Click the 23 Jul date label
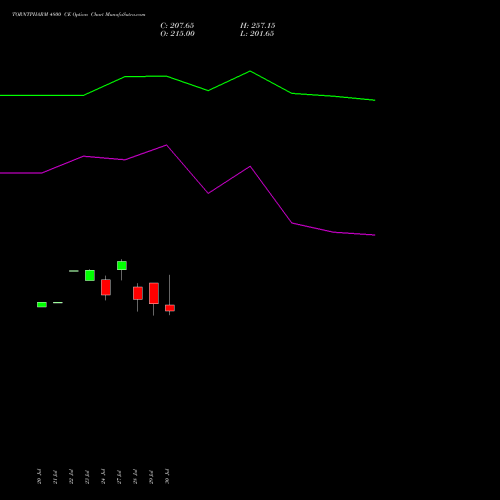This screenshot has height=500, width=500. coord(87,477)
